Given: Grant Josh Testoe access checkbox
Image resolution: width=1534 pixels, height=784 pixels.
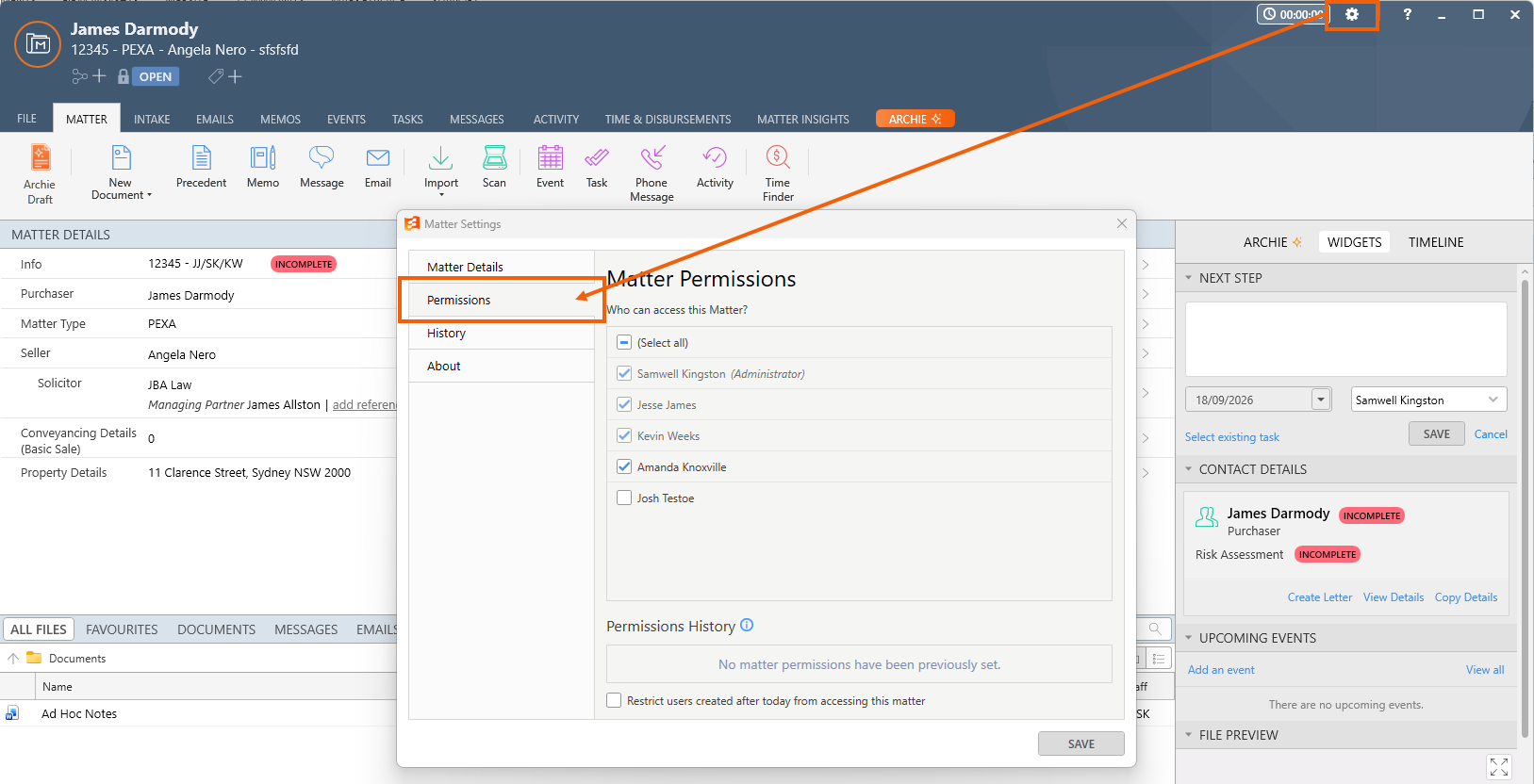Looking at the screenshot, I should point(624,498).
